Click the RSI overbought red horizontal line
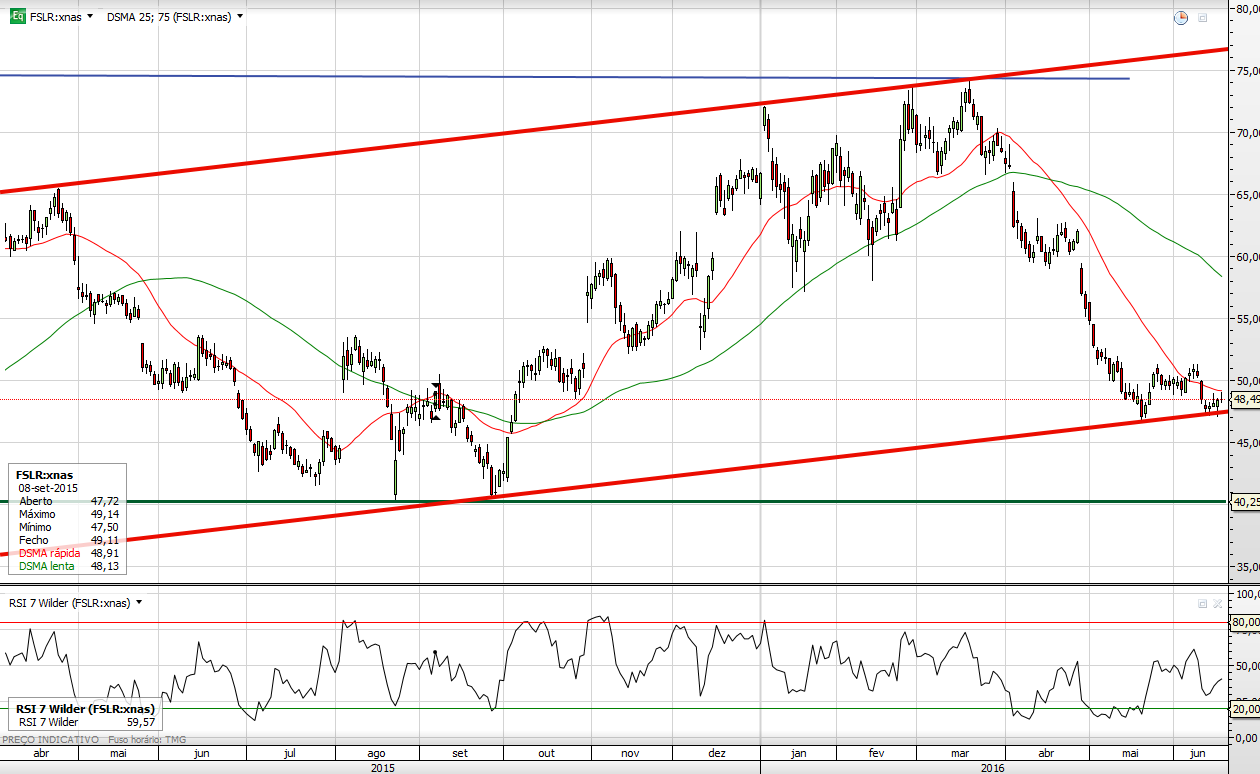The height and width of the screenshot is (774, 1260). tap(614, 623)
